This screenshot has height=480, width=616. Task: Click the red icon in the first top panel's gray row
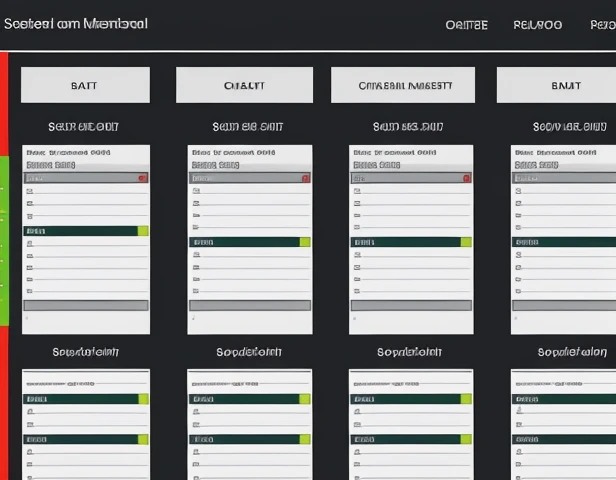[142, 177]
